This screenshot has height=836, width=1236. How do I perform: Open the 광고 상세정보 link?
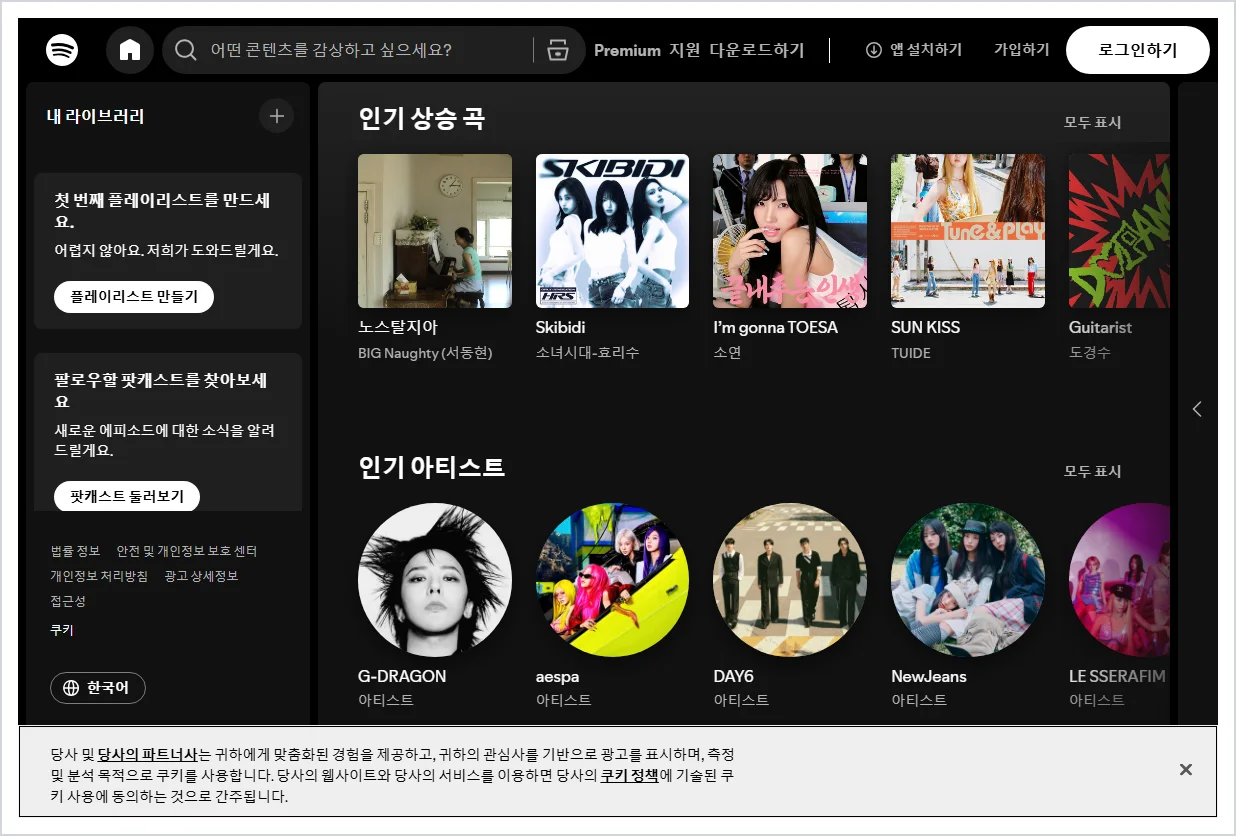201,576
